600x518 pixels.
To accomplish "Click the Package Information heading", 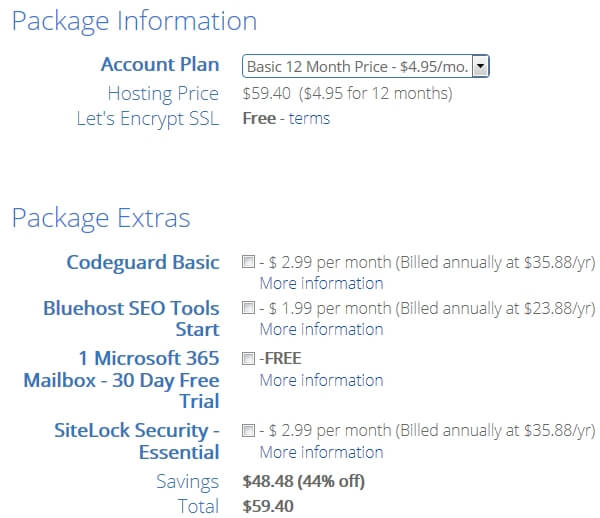I will pos(134,21).
